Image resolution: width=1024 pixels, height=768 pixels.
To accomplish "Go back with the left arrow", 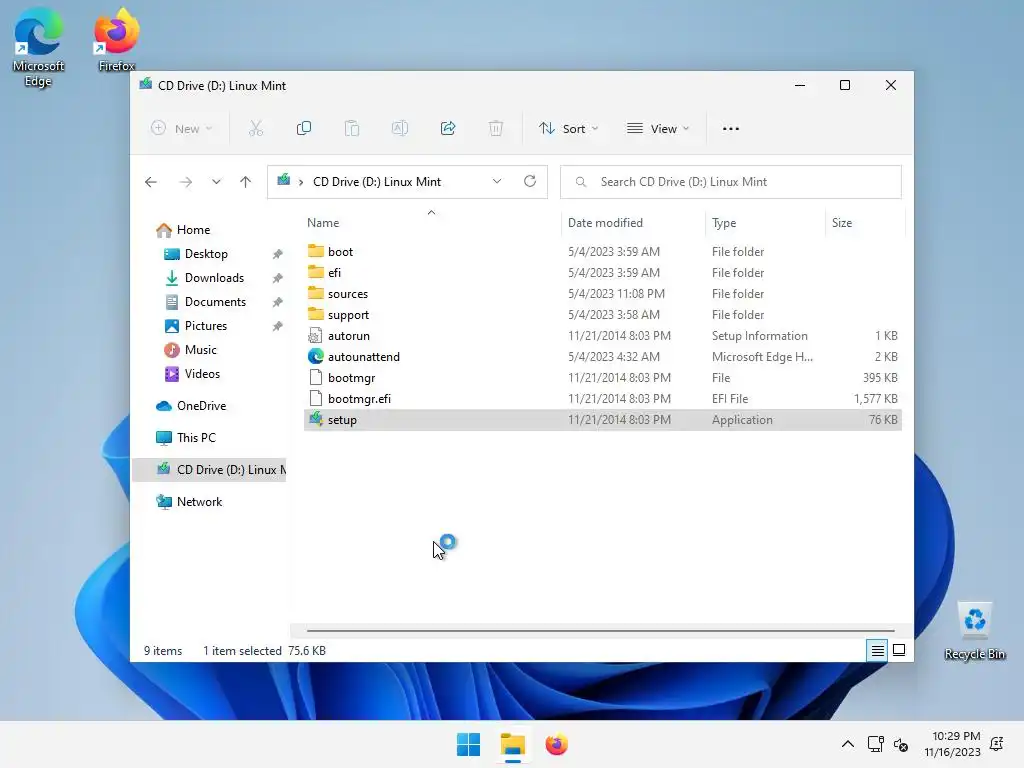I will coord(151,182).
